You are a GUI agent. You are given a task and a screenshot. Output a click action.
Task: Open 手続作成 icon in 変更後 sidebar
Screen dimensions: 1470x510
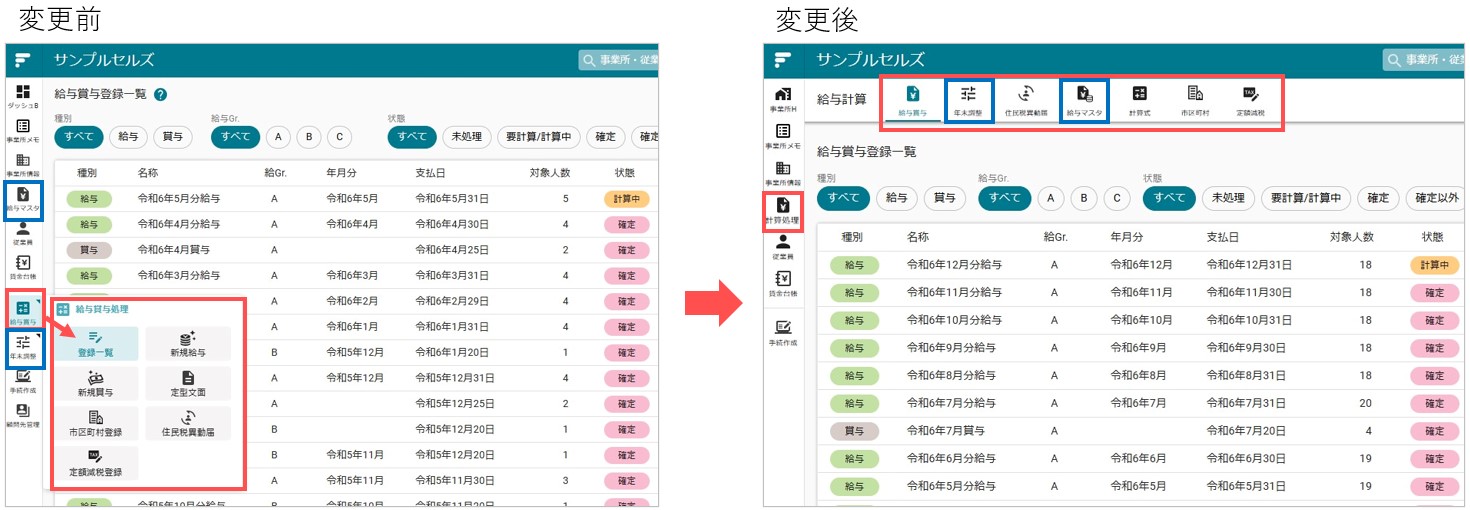(783, 332)
